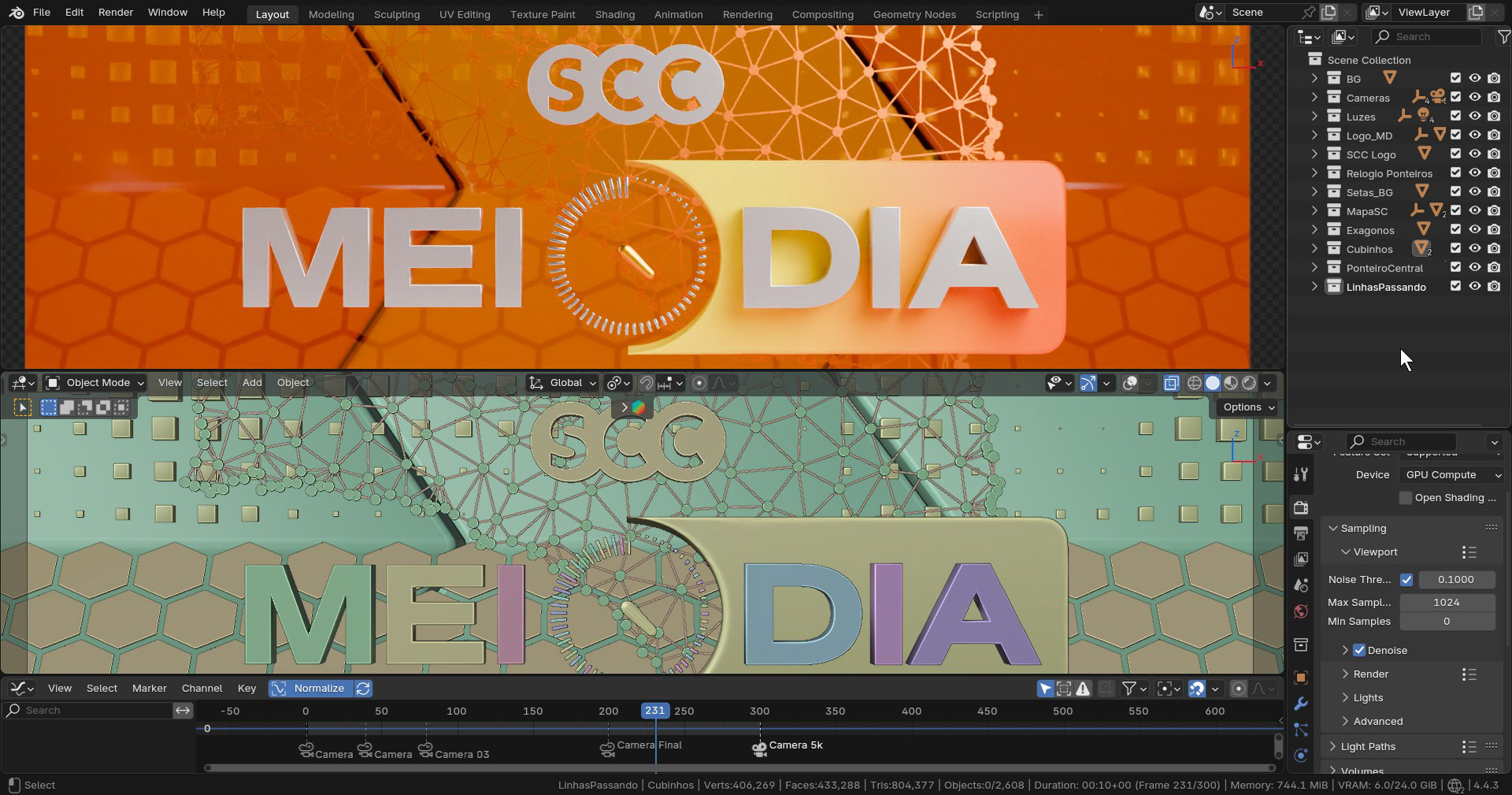Uncheck the Exagonos collection checkbox
The image size is (1512, 795).
point(1455,230)
